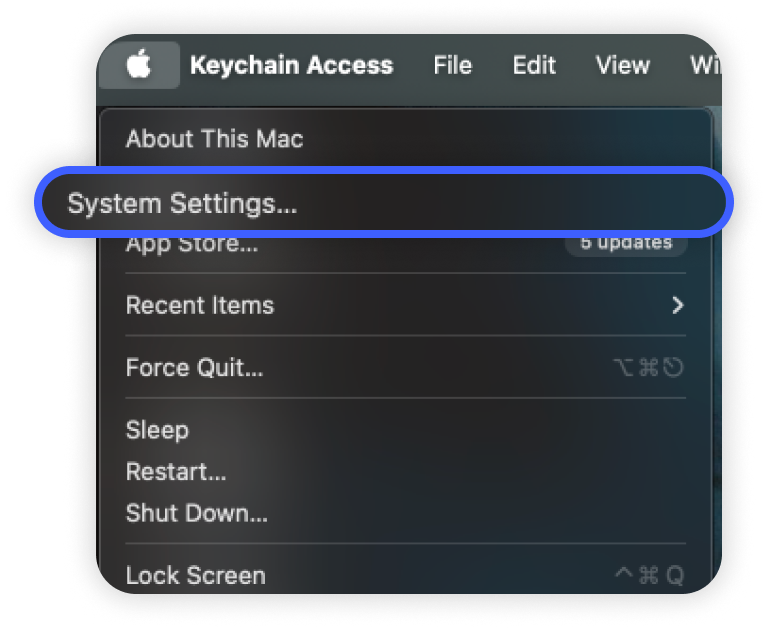Click the Apple logo menu icon
The image size is (768, 628).
(x=138, y=66)
